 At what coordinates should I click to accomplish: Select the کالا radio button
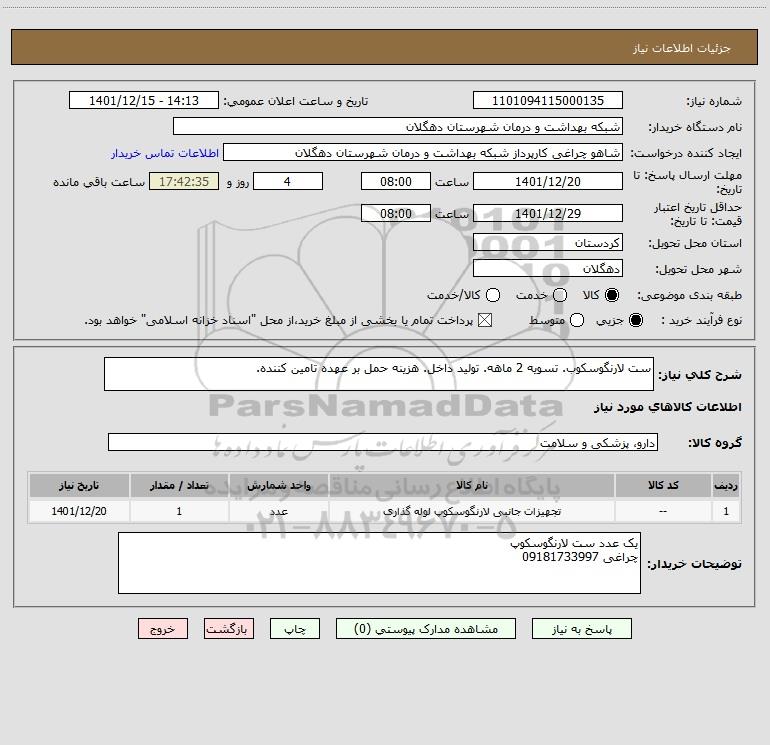coord(612,295)
